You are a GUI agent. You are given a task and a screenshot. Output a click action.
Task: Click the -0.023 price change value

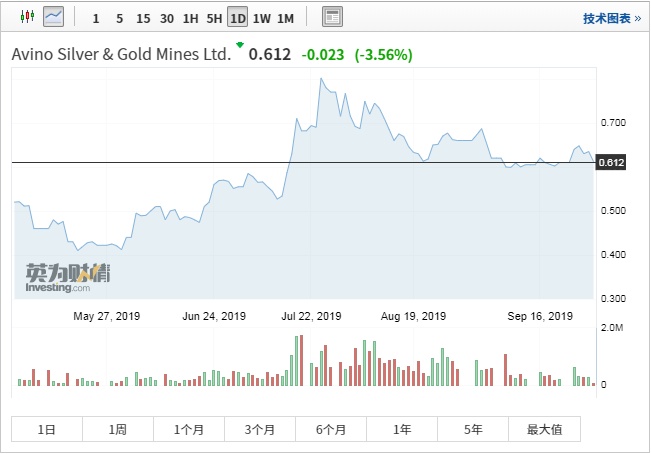point(323,55)
